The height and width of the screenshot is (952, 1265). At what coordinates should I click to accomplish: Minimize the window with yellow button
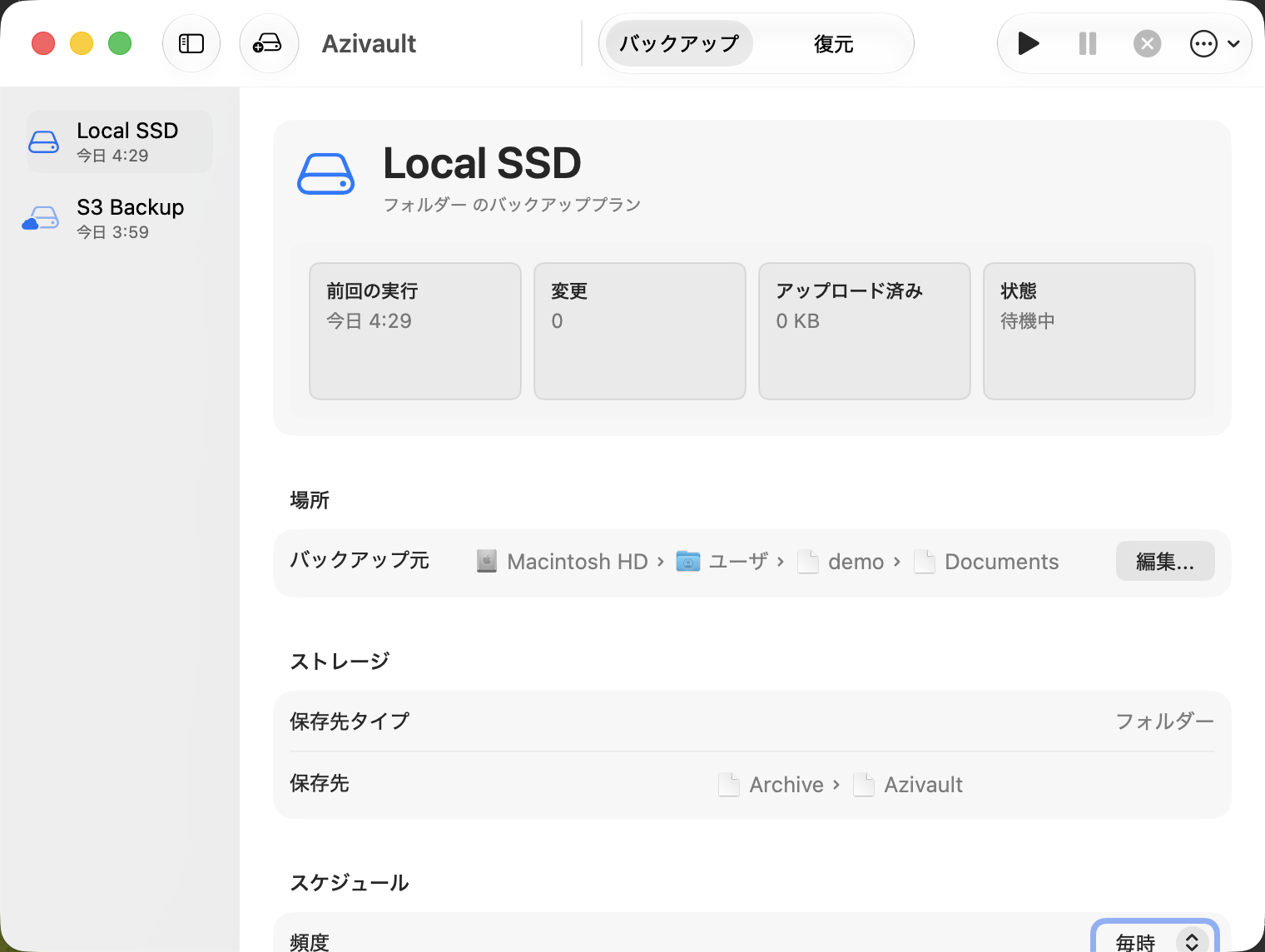click(x=82, y=43)
